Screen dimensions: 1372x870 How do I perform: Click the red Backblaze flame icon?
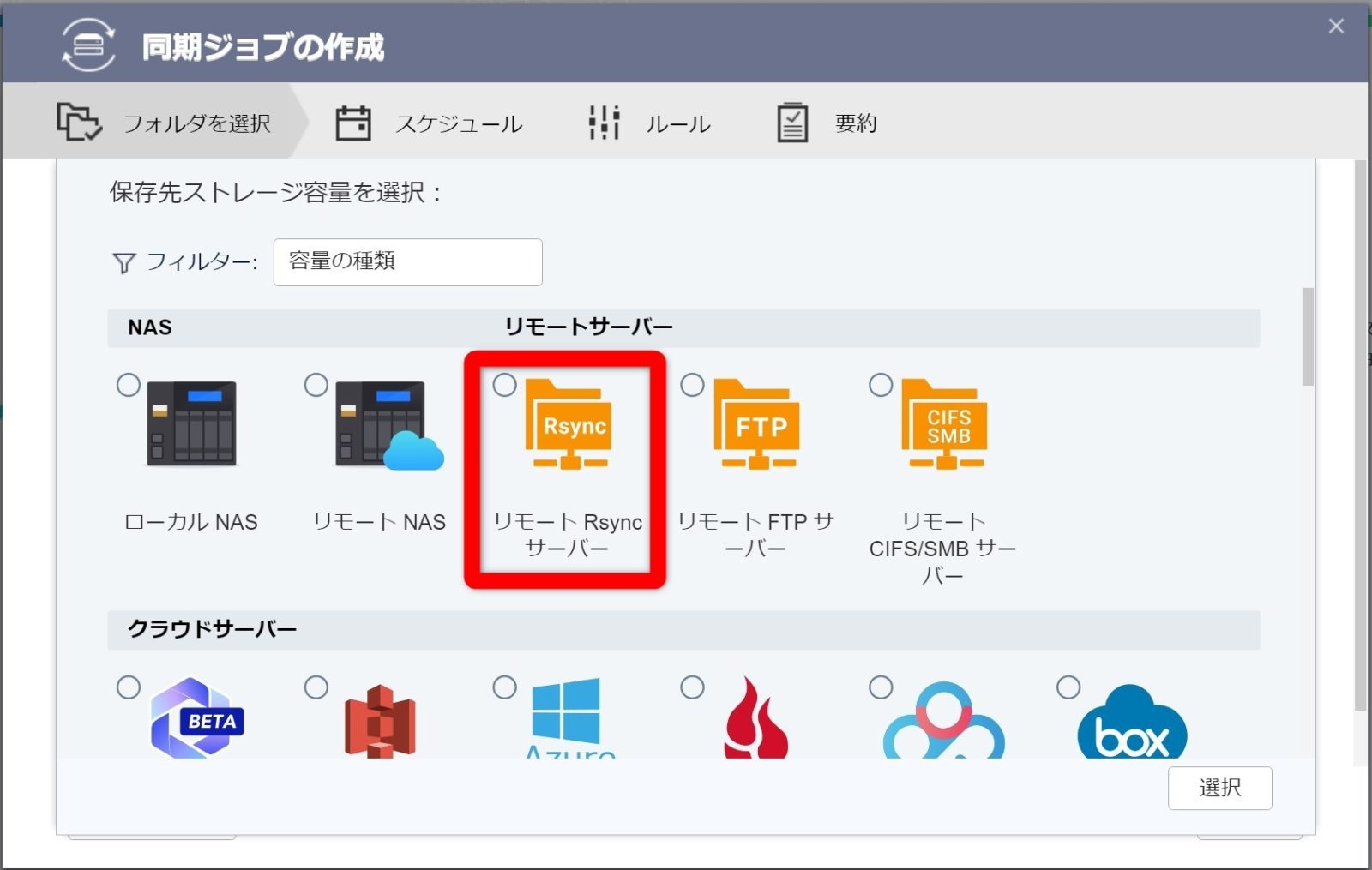(755, 718)
